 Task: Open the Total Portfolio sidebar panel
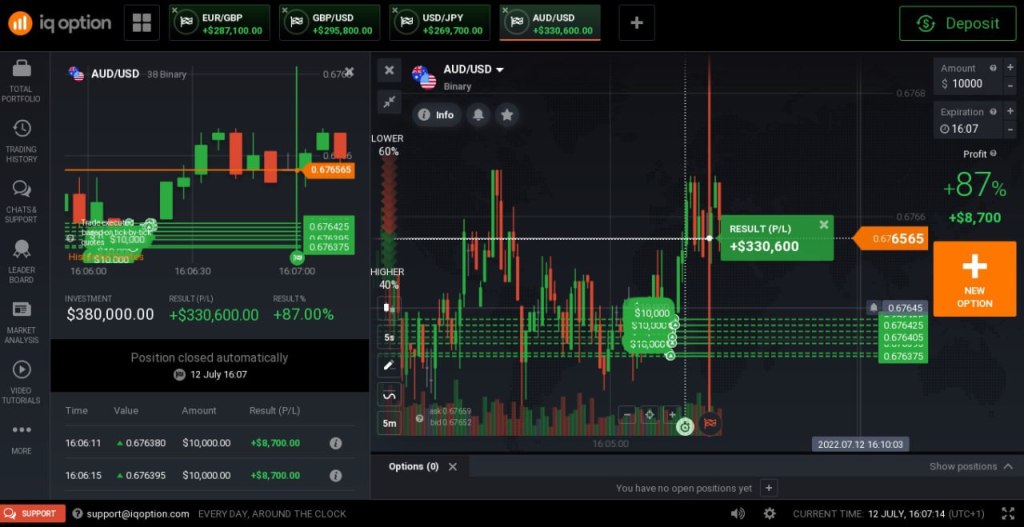(x=21, y=81)
